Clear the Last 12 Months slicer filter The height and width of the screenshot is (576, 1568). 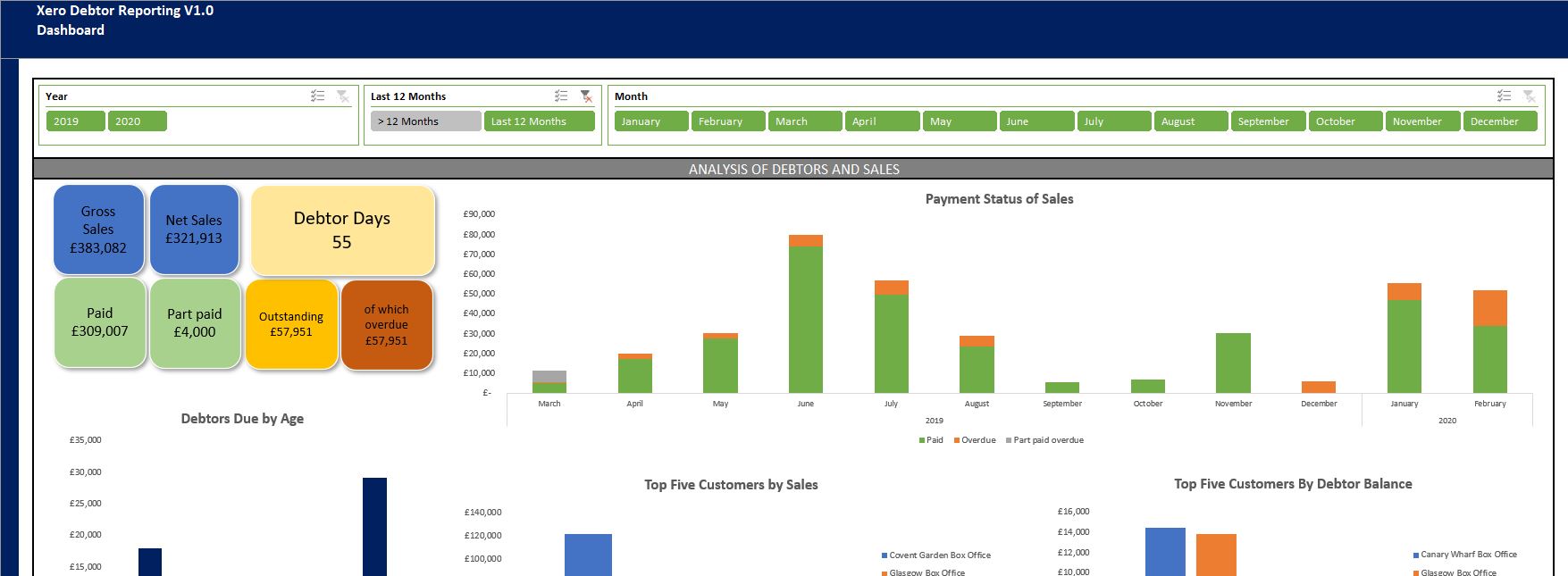click(586, 96)
